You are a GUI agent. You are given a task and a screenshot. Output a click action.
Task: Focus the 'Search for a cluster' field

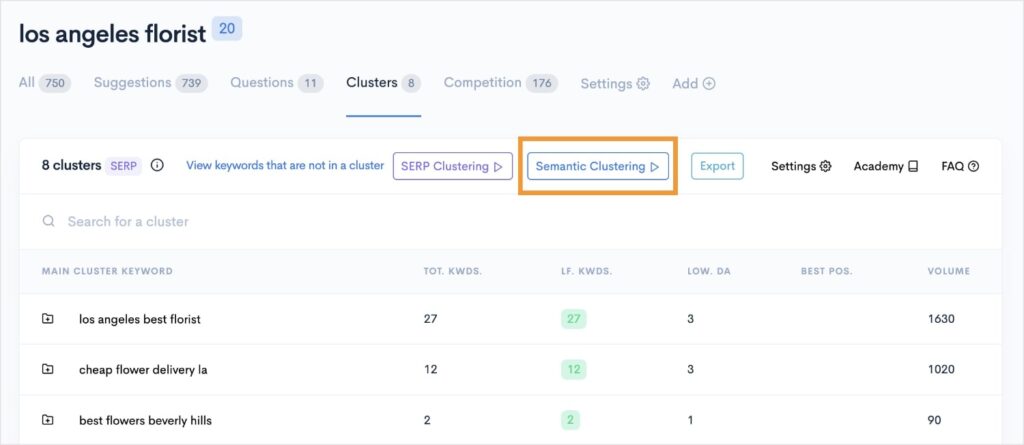pyautogui.click(x=511, y=222)
